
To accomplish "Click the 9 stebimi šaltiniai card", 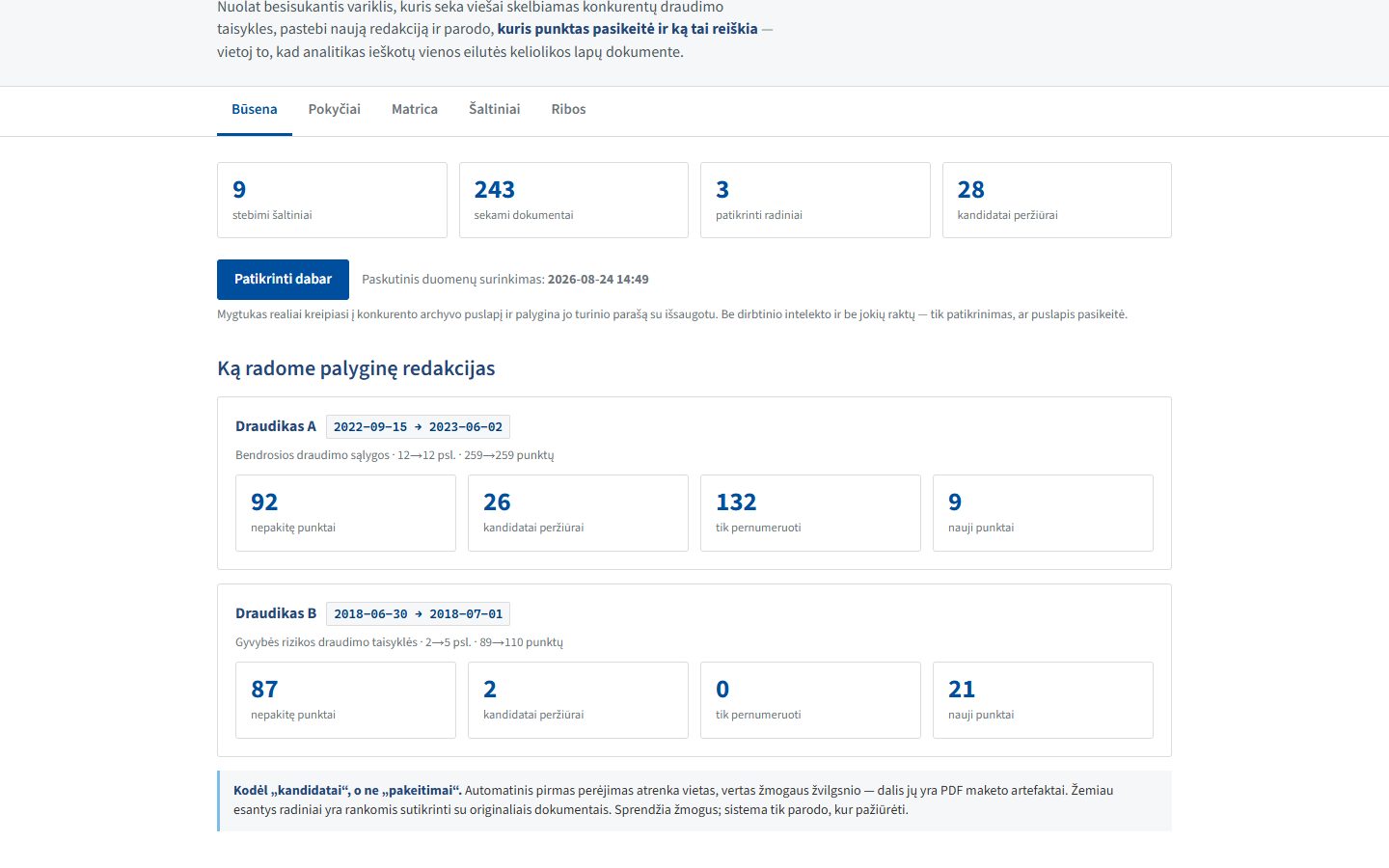I will [332, 200].
